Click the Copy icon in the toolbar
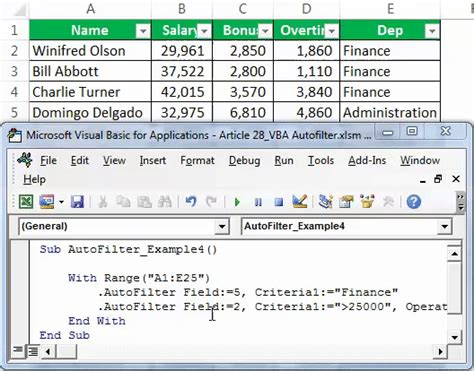474x371 pixels. (123, 202)
